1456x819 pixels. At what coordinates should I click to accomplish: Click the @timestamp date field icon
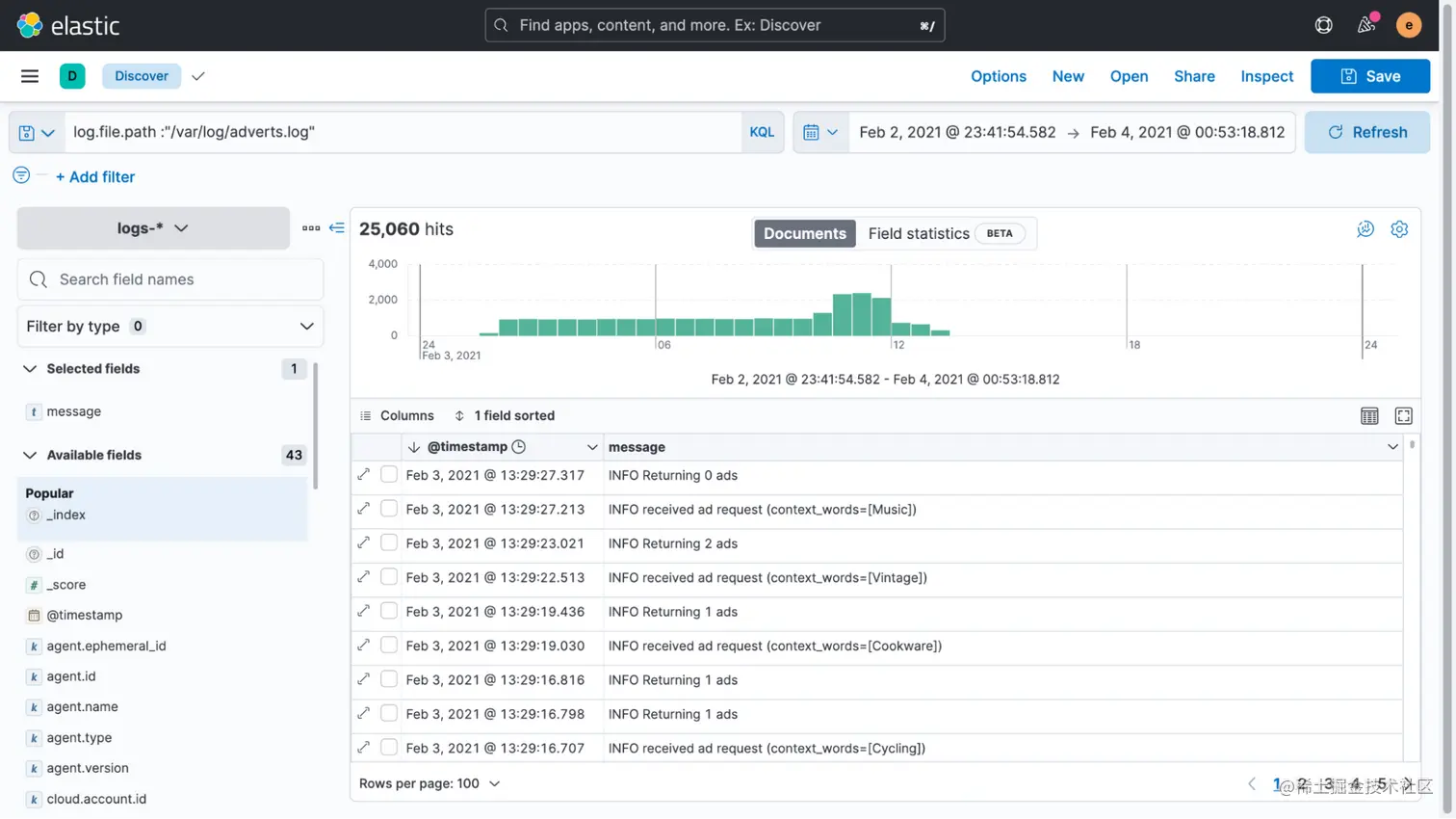[34, 615]
